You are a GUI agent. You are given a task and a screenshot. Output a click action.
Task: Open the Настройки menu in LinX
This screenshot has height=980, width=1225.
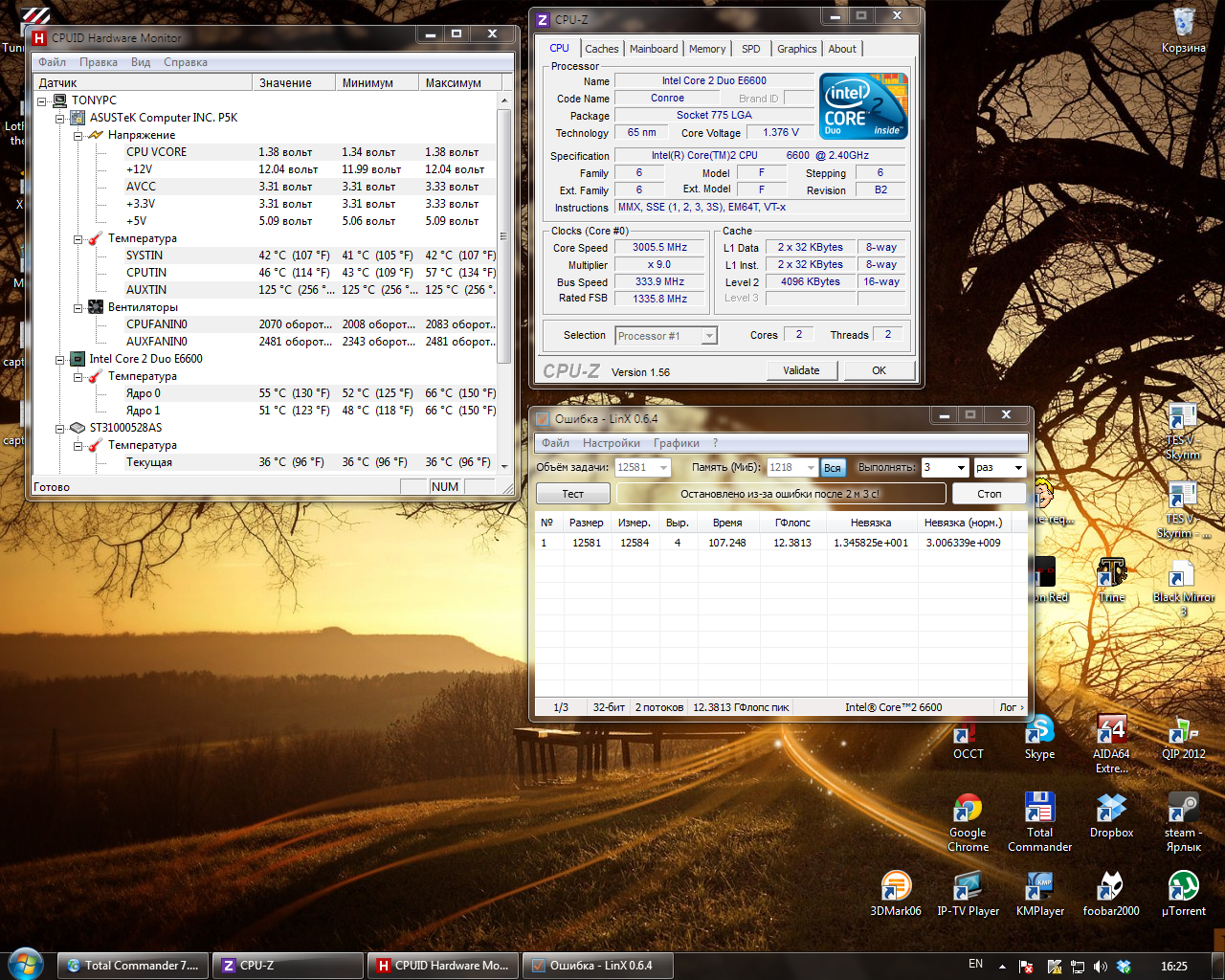coord(611,443)
